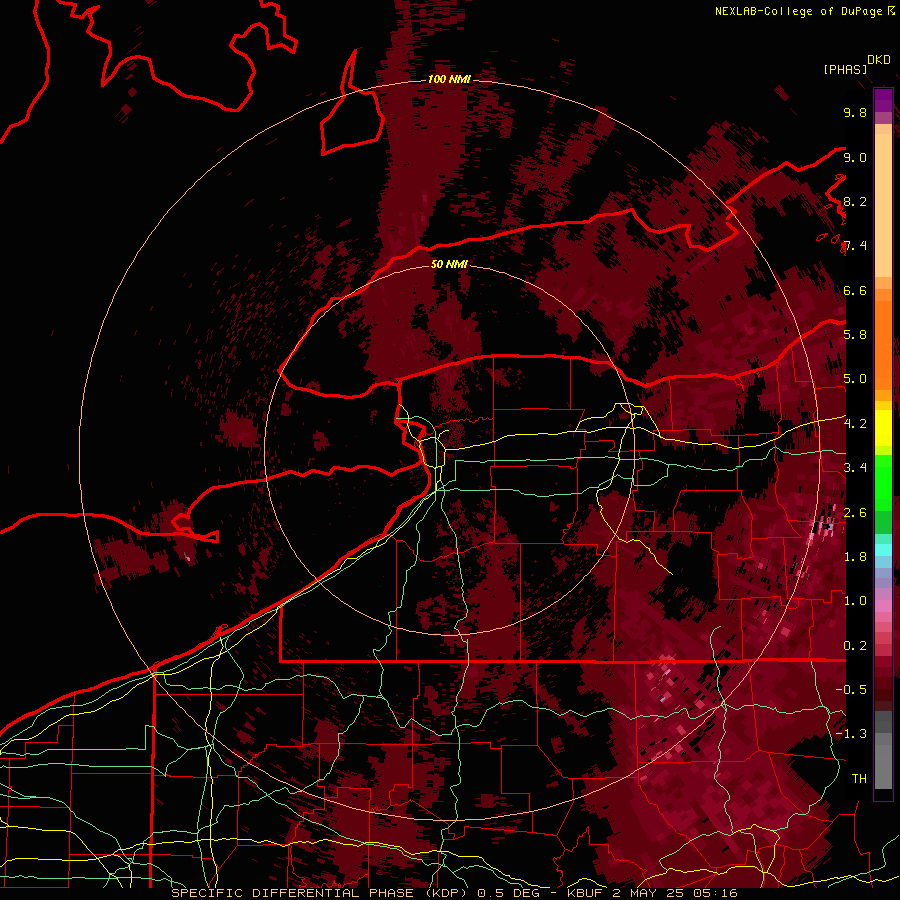Click the 8.2 value on the color scale
This screenshot has height=900, width=900.
(x=855, y=201)
